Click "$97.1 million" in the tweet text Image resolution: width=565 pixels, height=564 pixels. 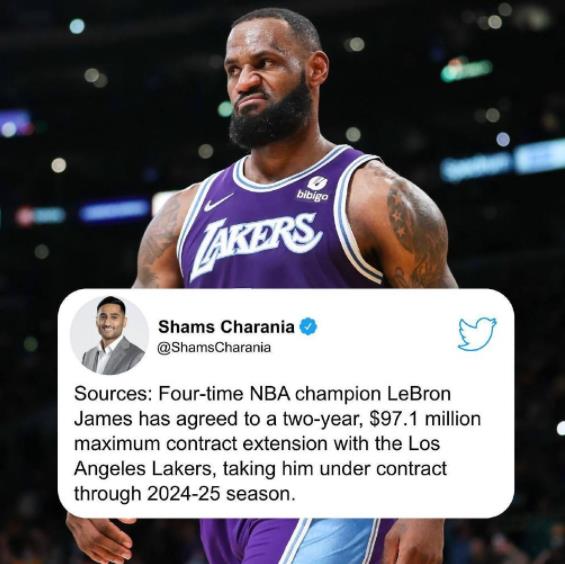pyautogui.click(x=425, y=419)
